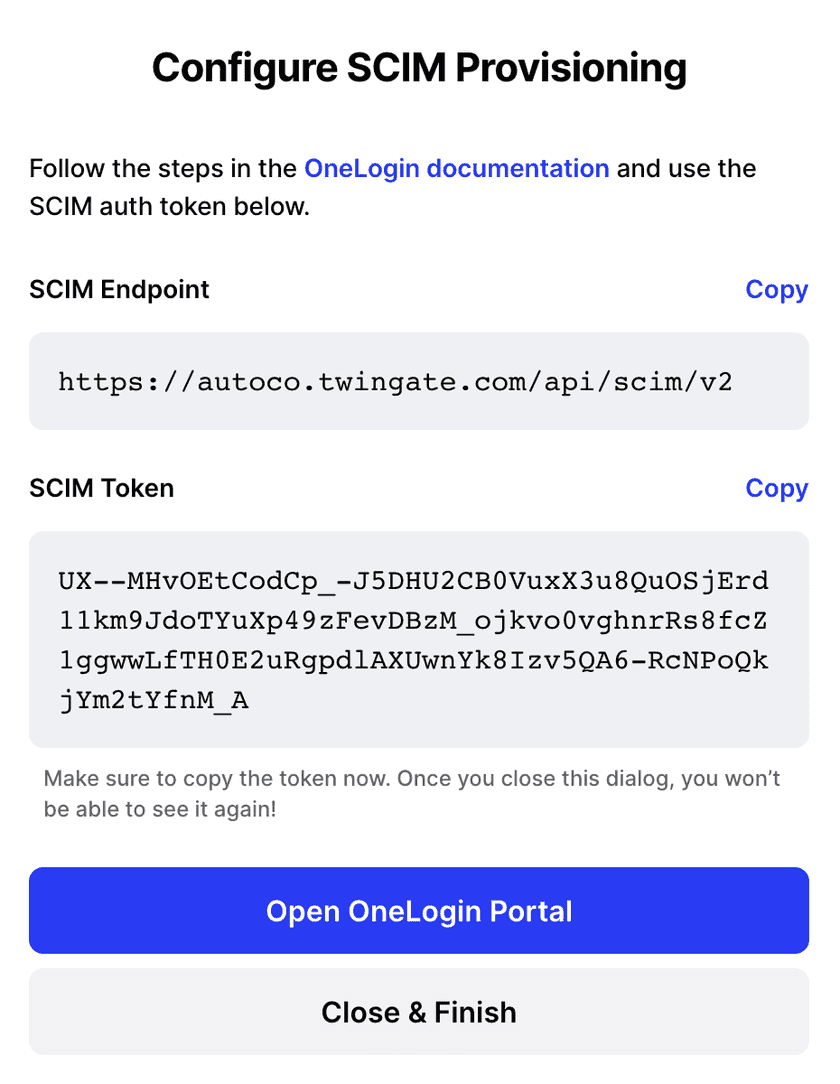Click 'and use the' text after documentation link
Viewport: 840px width, 1084px height.
(x=686, y=168)
